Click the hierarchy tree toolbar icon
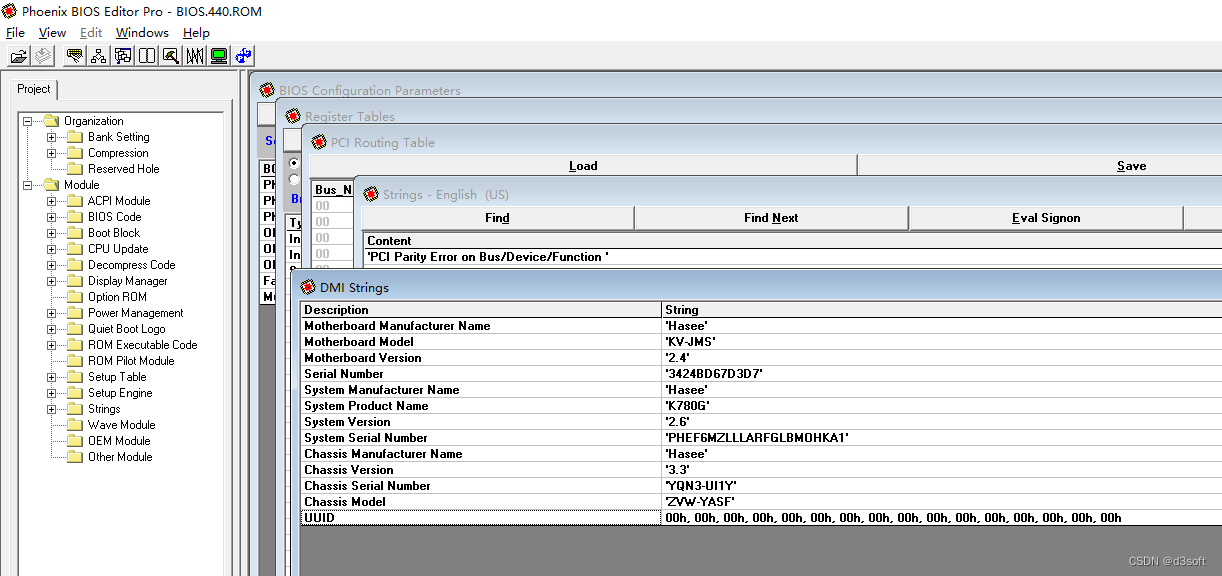Viewport: 1222px width, 576px height. pyautogui.click(x=98, y=56)
